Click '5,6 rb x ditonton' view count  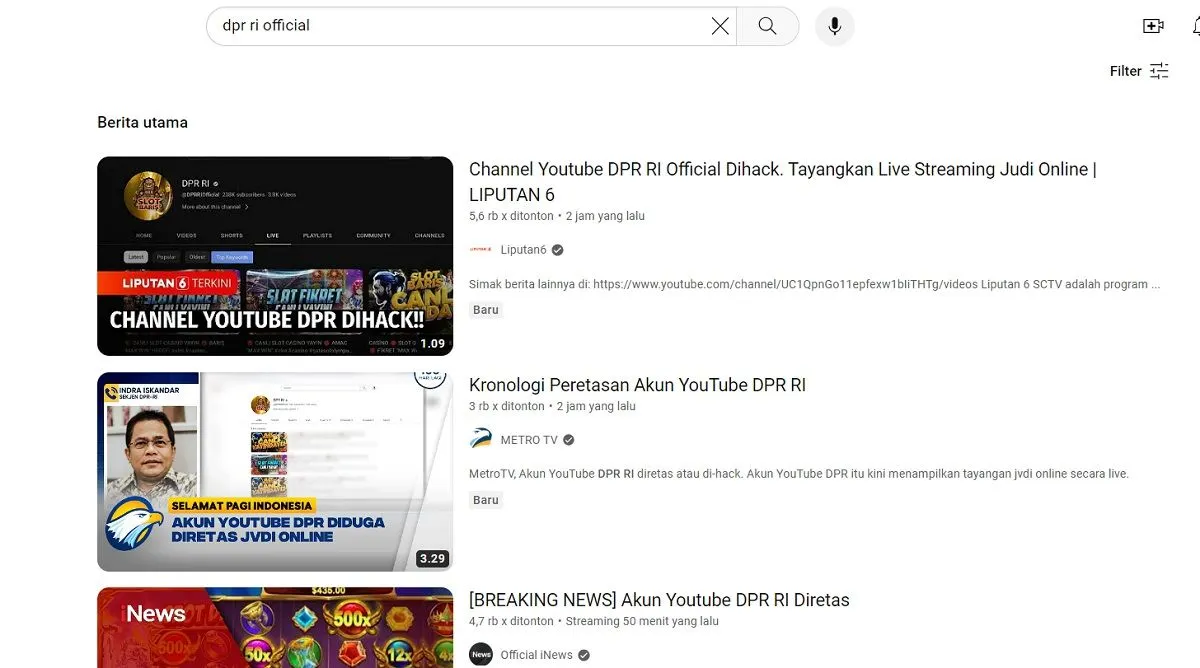click(x=512, y=216)
